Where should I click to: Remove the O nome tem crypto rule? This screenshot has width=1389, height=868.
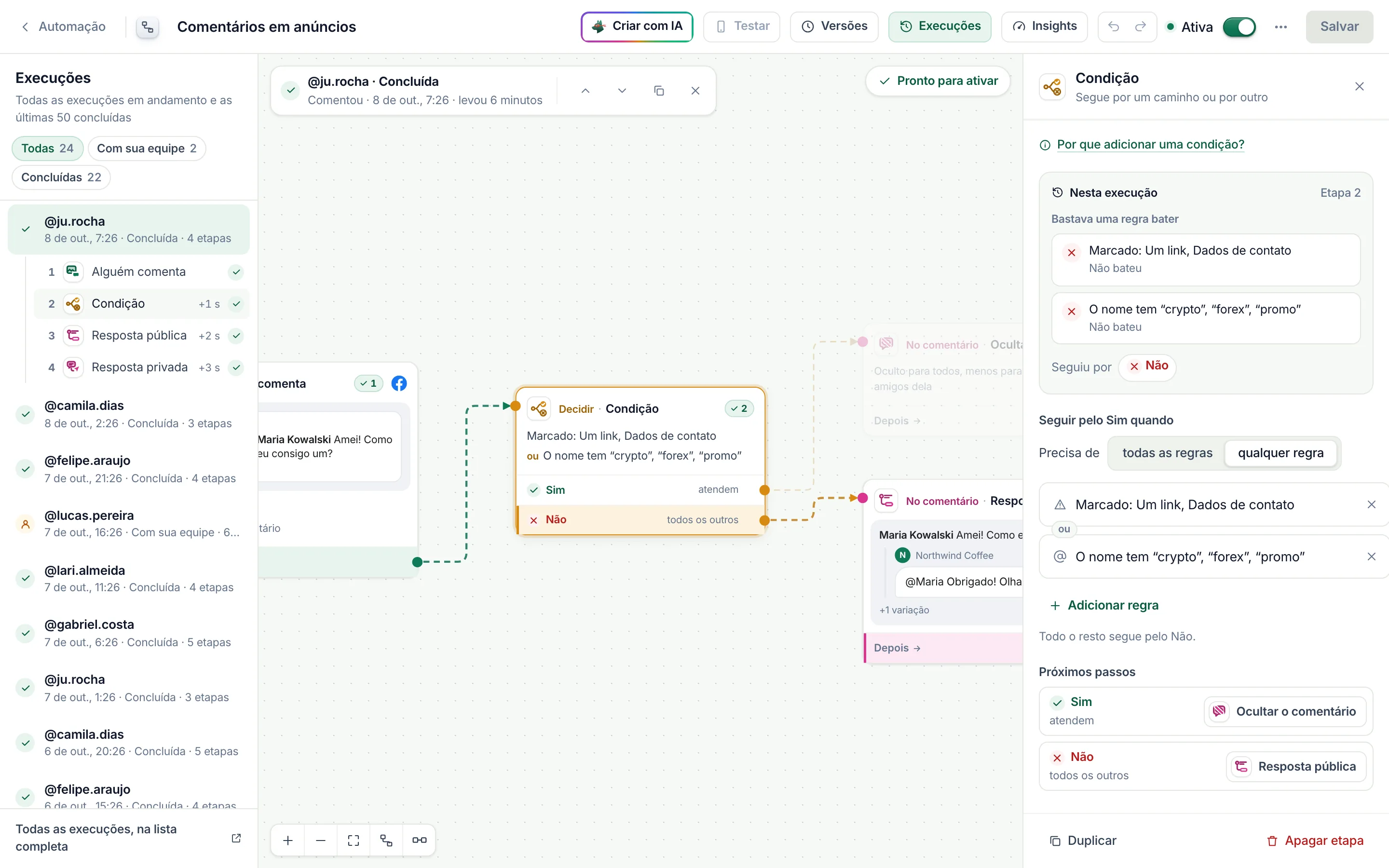click(x=1371, y=557)
